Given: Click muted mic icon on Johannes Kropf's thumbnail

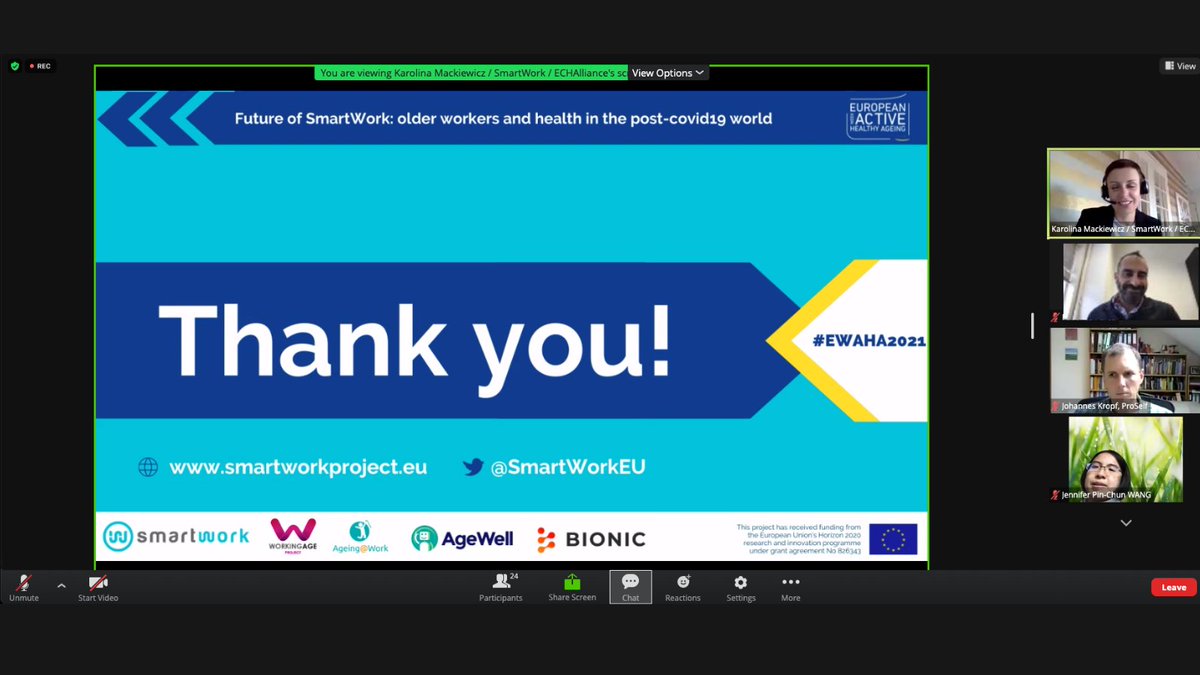Looking at the screenshot, I should [x=1055, y=406].
